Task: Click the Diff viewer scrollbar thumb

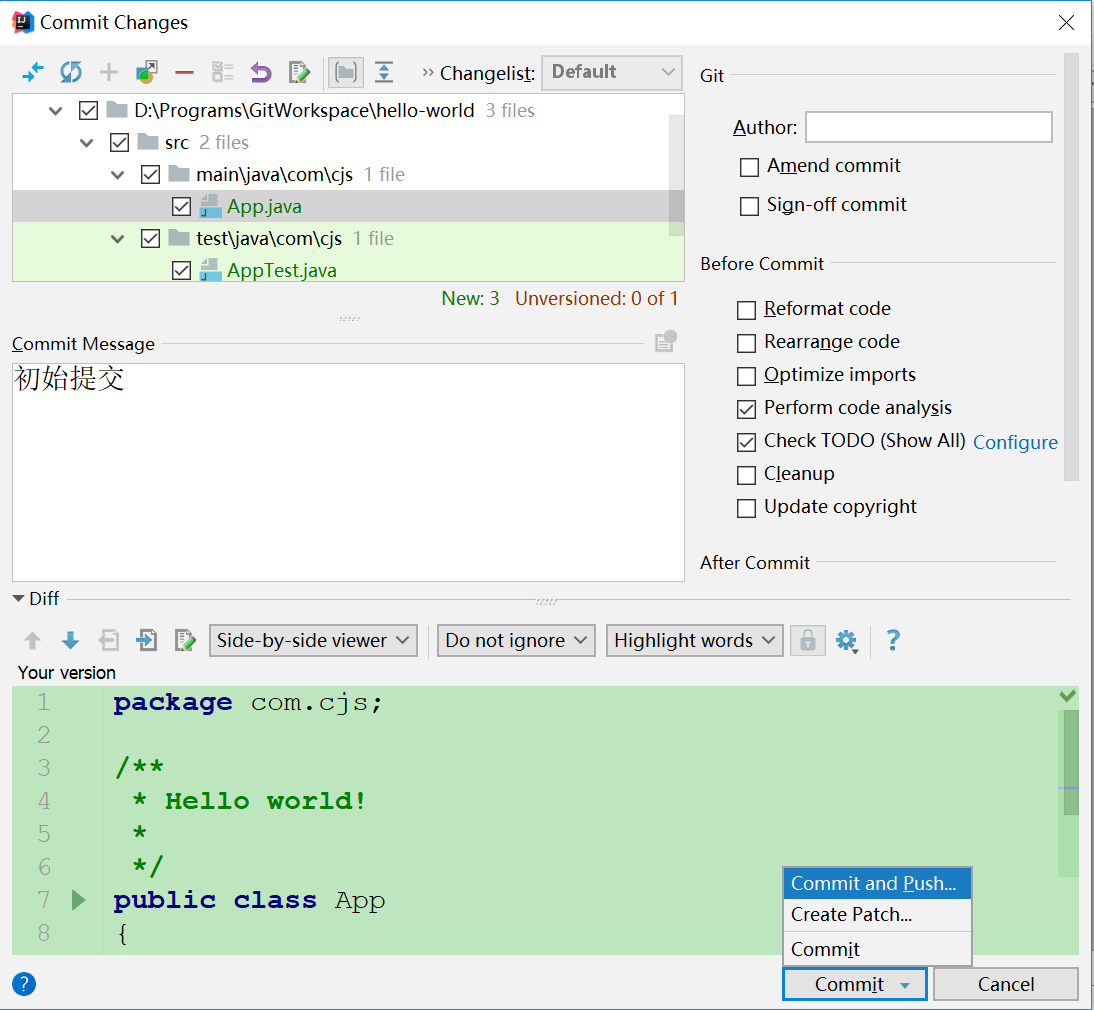Action: pos(1071,762)
